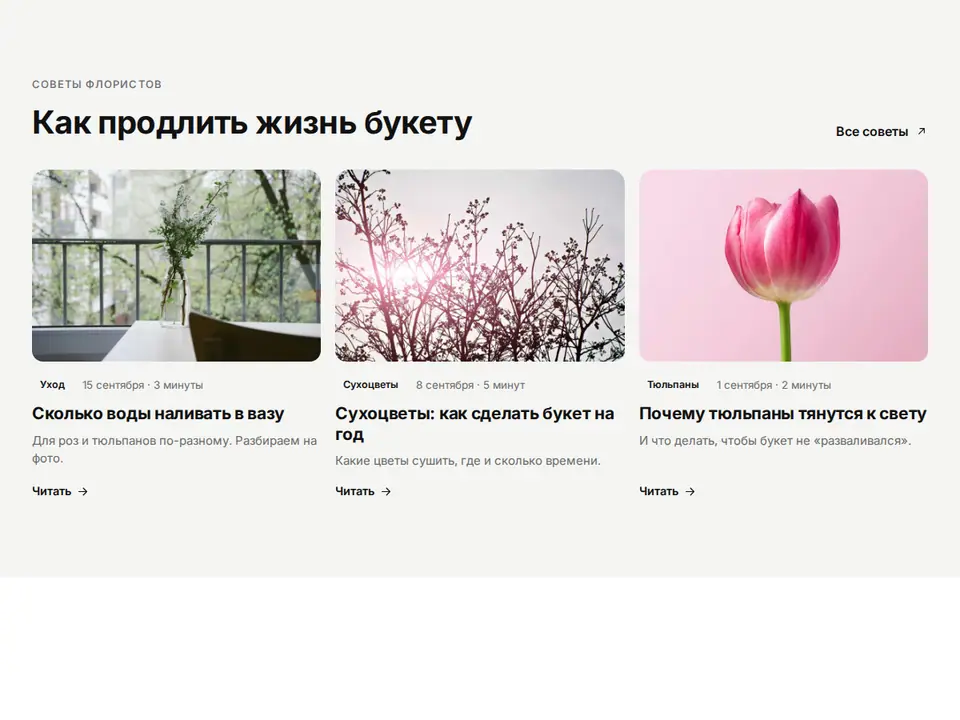960x720 pixels.
Task: Click the date text '8 сентября · 5 минут'
Action: 470,385
